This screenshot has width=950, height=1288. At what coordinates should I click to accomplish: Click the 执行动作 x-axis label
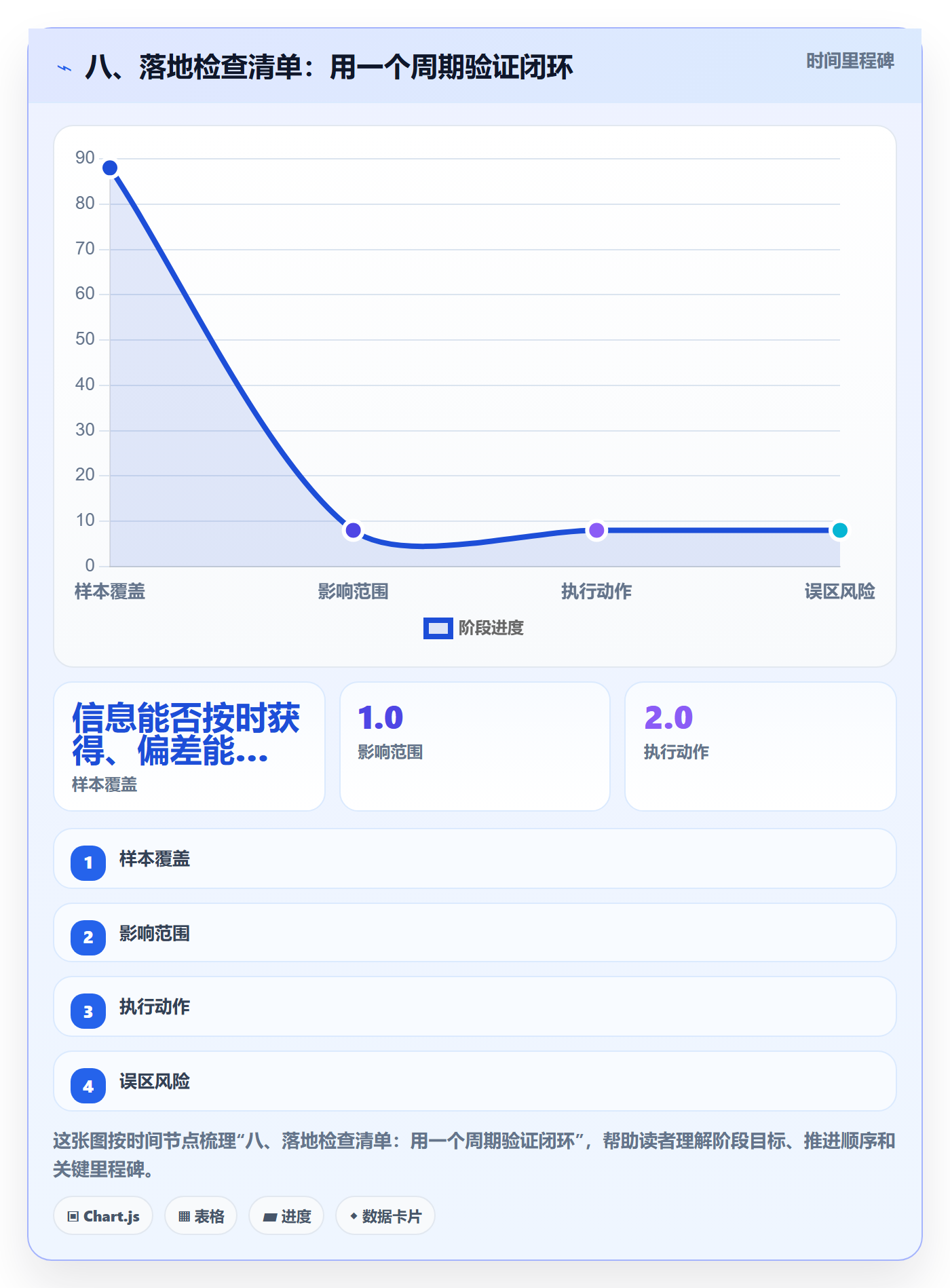(x=596, y=592)
